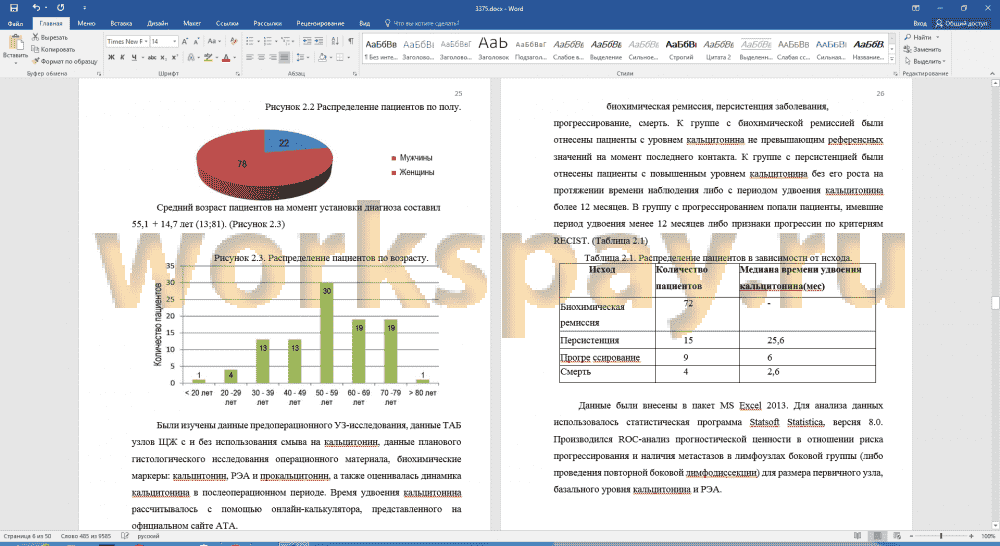Open the Файл tab

[x=15, y=23]
